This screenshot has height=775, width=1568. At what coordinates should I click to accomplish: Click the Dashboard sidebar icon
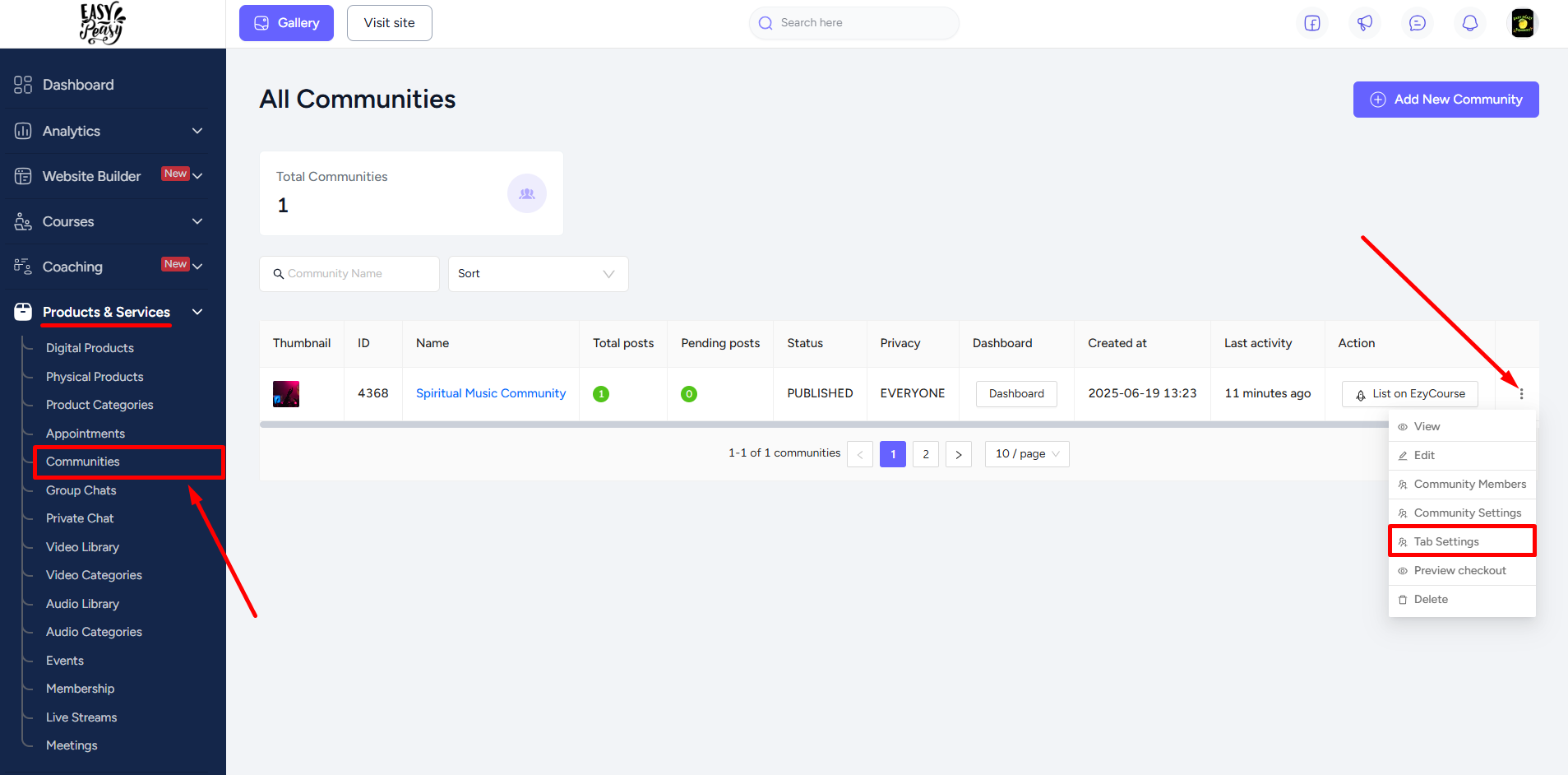point(23,85)
